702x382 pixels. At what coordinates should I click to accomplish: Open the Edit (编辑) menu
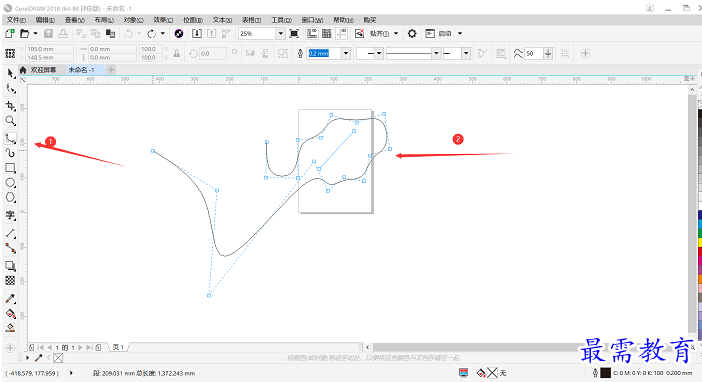[45, 20]
